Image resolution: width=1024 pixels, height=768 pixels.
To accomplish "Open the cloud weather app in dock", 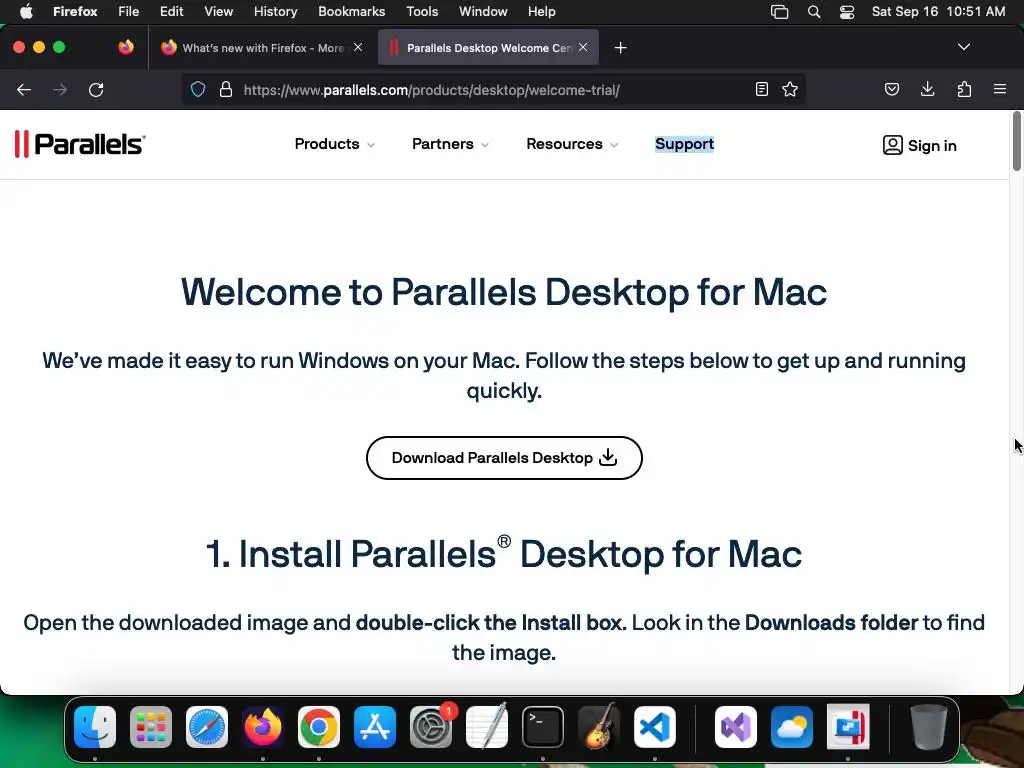I will [x=792, y=727].
